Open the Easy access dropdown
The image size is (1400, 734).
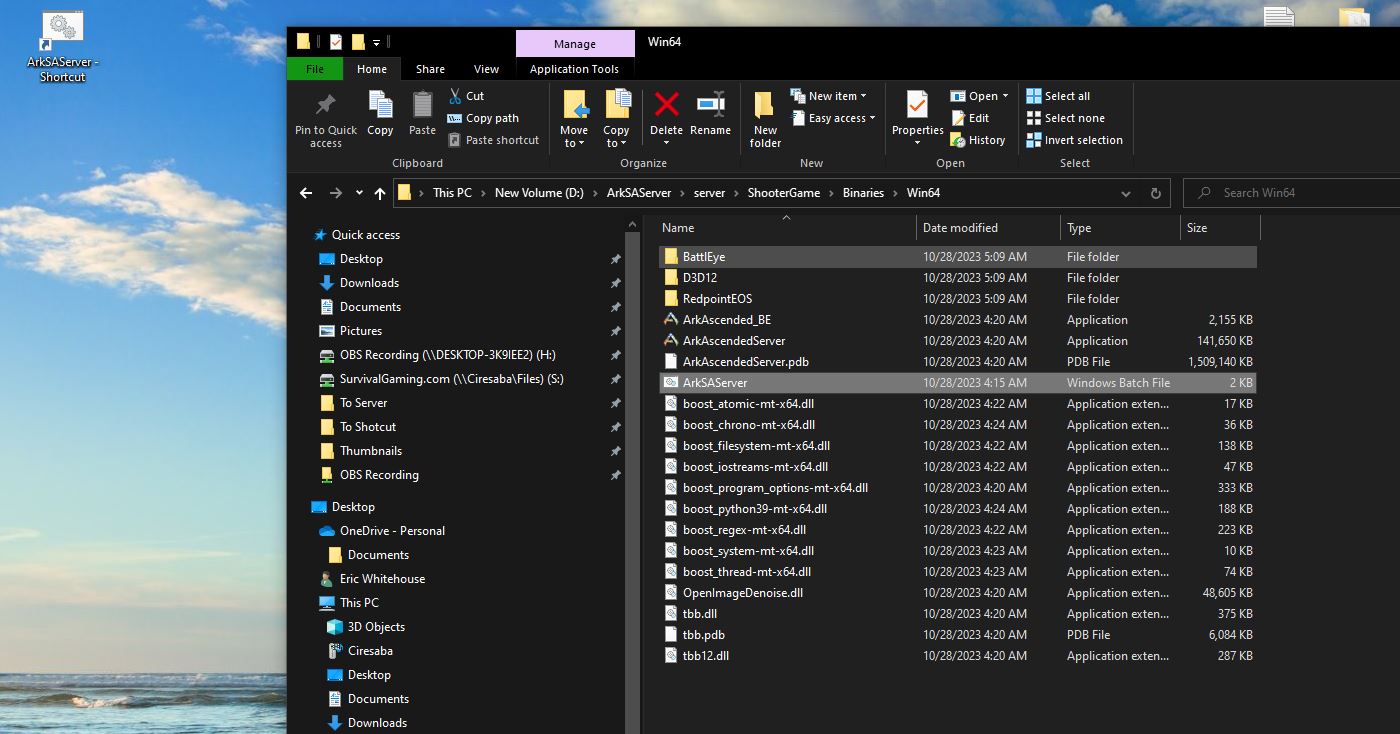[x=834, y=118]
